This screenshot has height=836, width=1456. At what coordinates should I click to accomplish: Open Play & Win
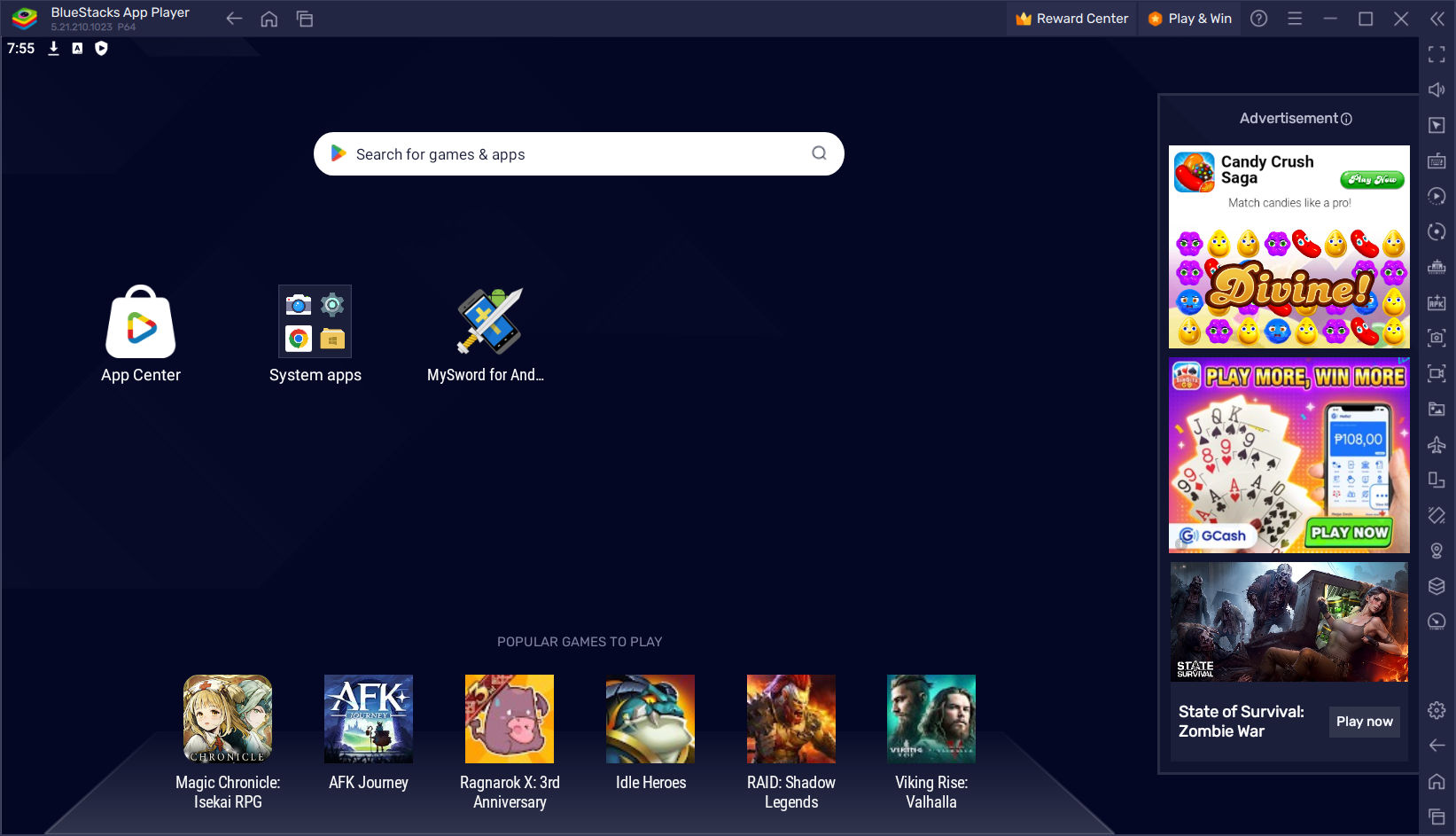tap(1190, 19)
